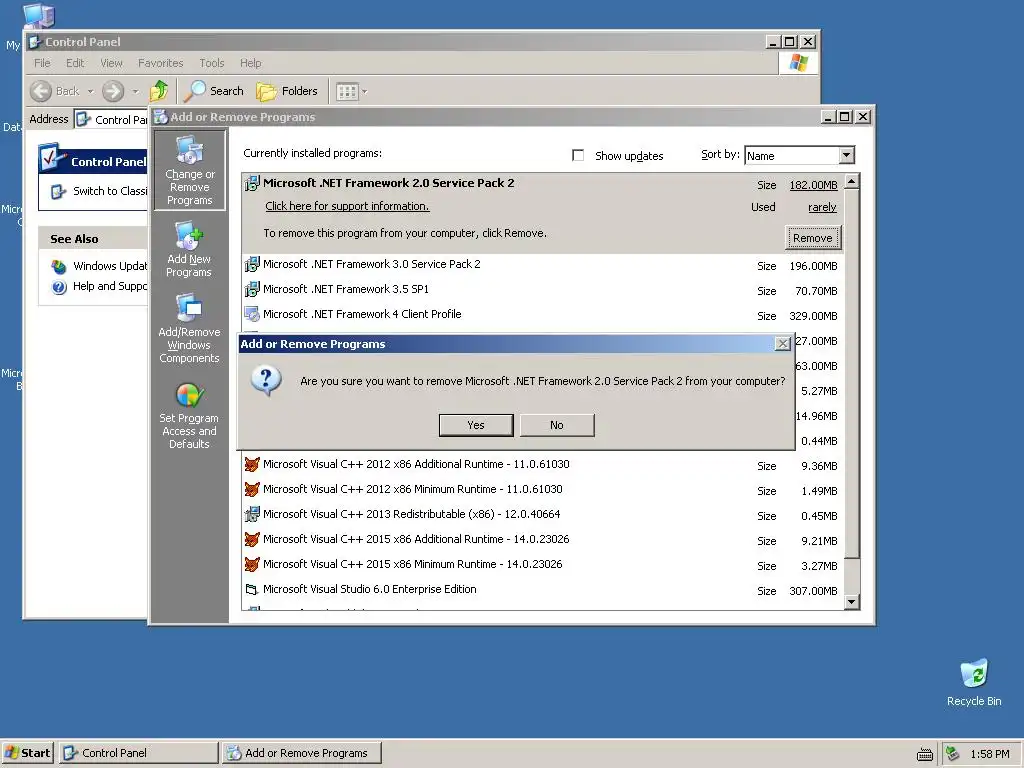Viewport: 1024px width, 768px height.
Task: Select Microsoft .NET Framework 3.0 Service Pack 2
Action: point(543,264)
